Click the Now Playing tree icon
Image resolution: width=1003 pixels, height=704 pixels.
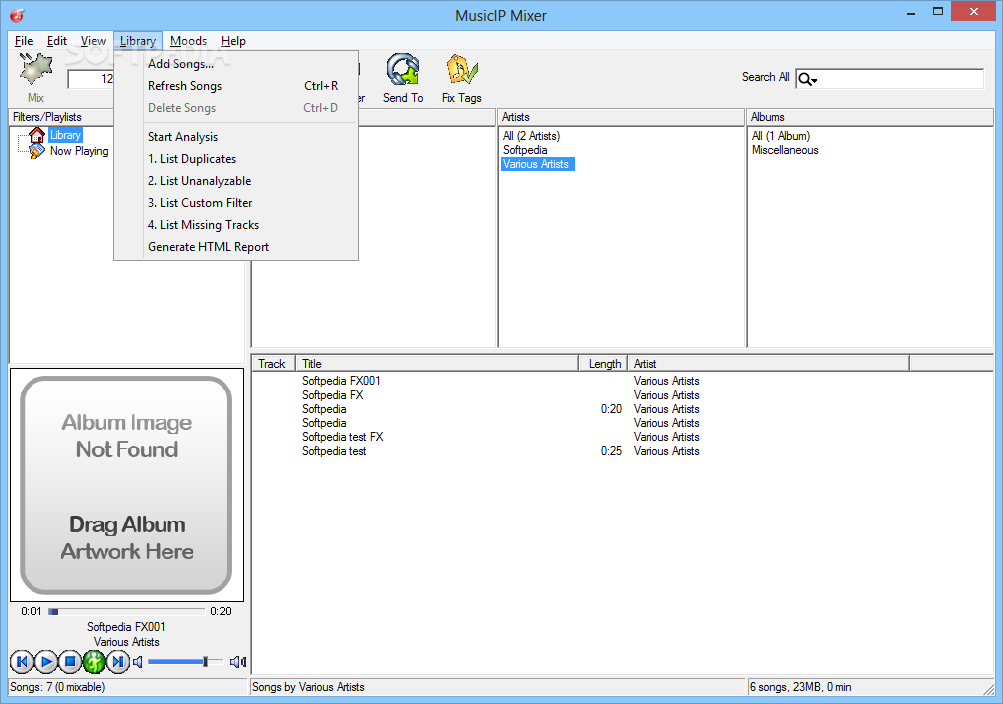tap(37, 151)
